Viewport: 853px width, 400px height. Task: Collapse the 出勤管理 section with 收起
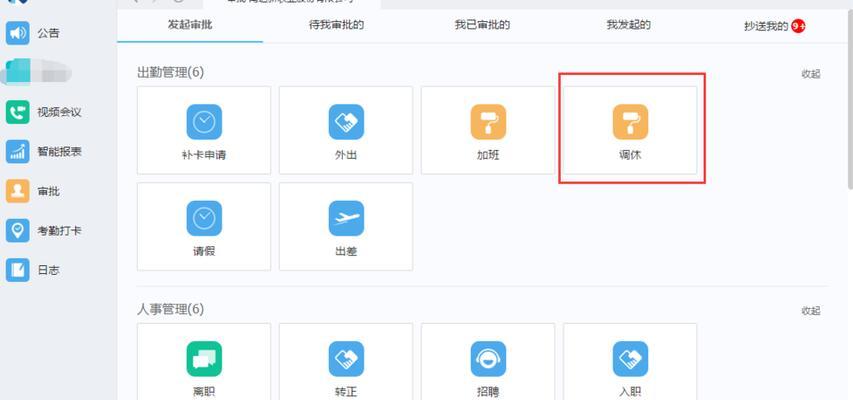coord(811,75)
